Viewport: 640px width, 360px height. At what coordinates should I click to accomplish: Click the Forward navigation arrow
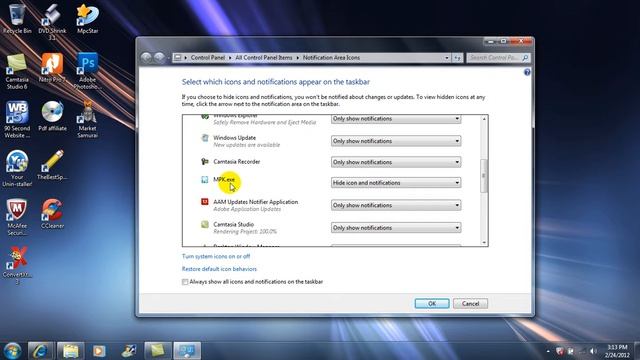coord(159,58)
